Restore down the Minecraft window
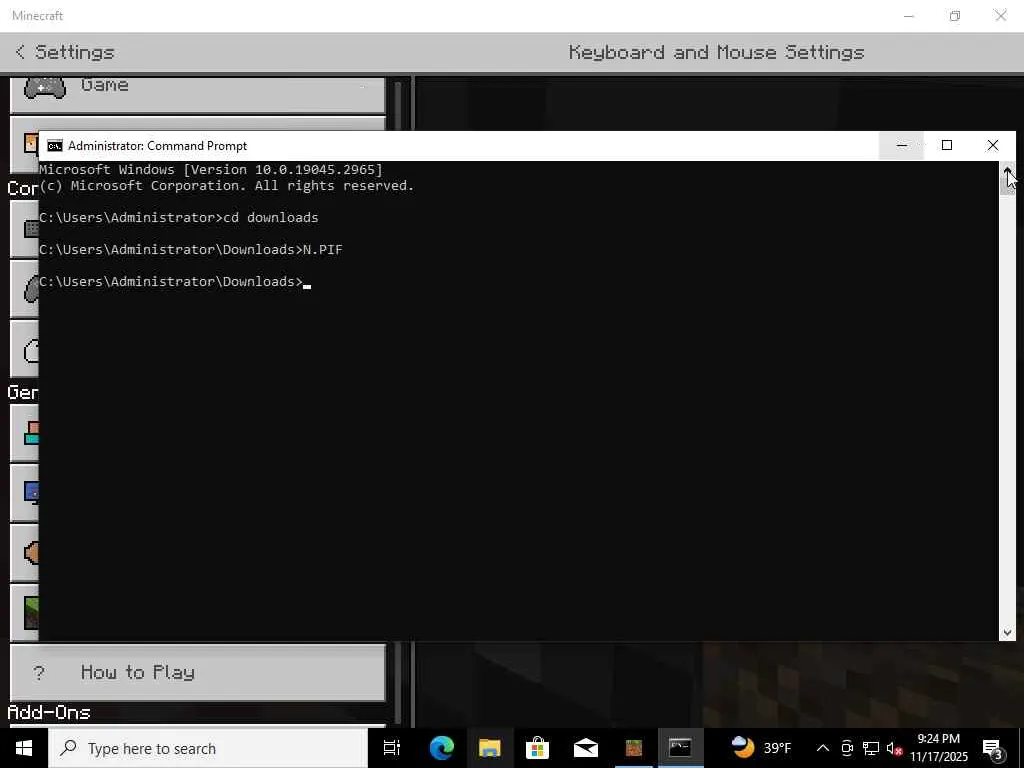 955,16
